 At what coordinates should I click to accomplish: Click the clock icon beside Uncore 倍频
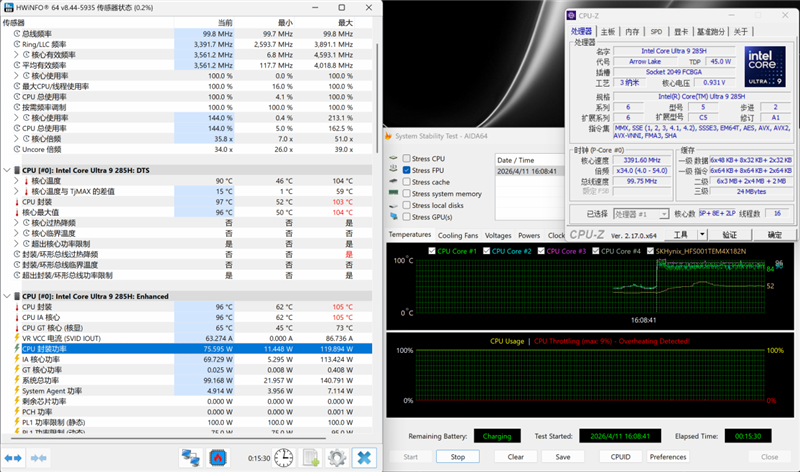point(17,149)
